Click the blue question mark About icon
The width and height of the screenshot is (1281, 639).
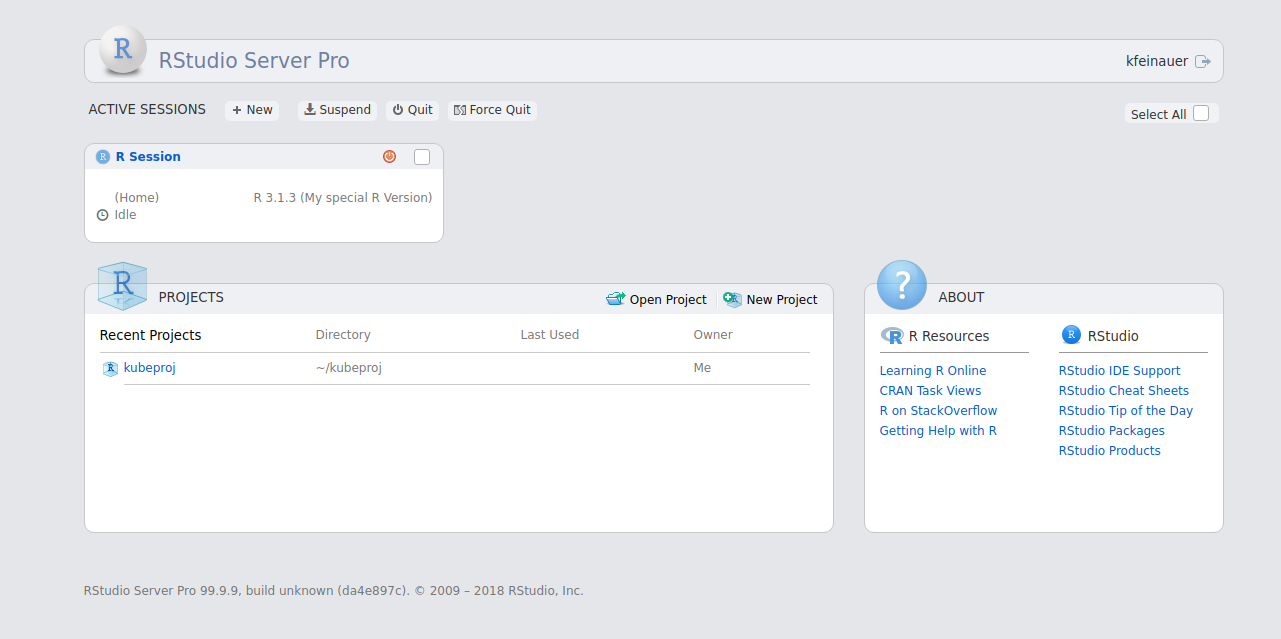[x=901, y=285]
